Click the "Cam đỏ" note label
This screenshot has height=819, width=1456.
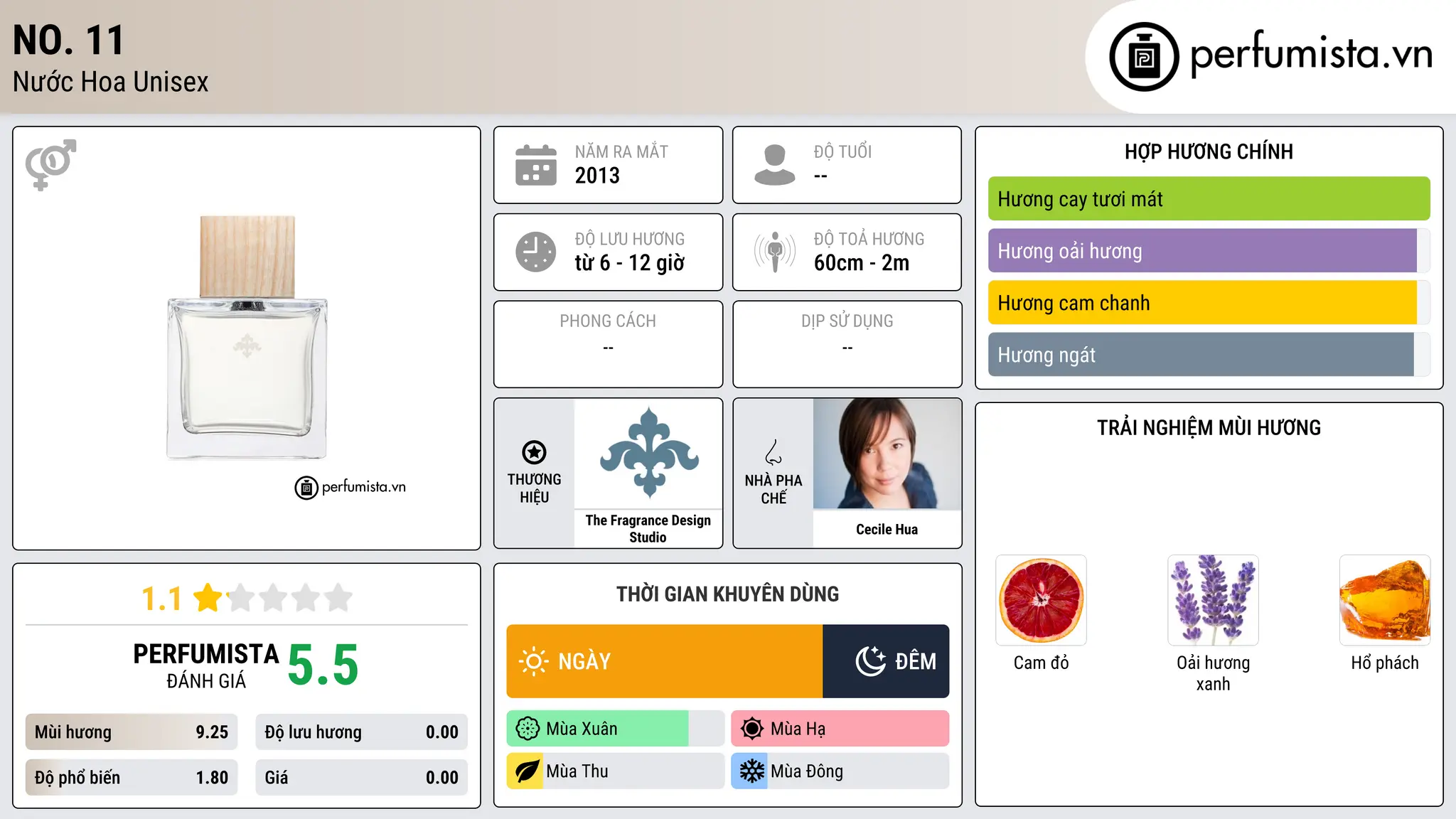1041,663
